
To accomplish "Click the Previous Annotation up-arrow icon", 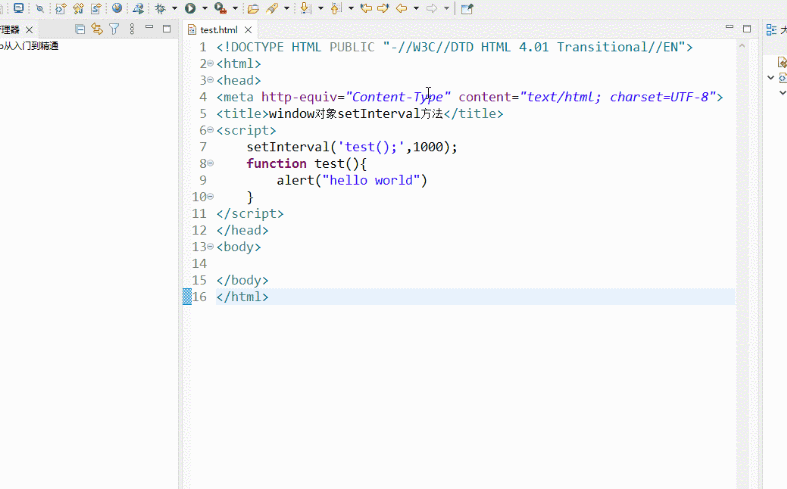I will (x=336, y=8).
